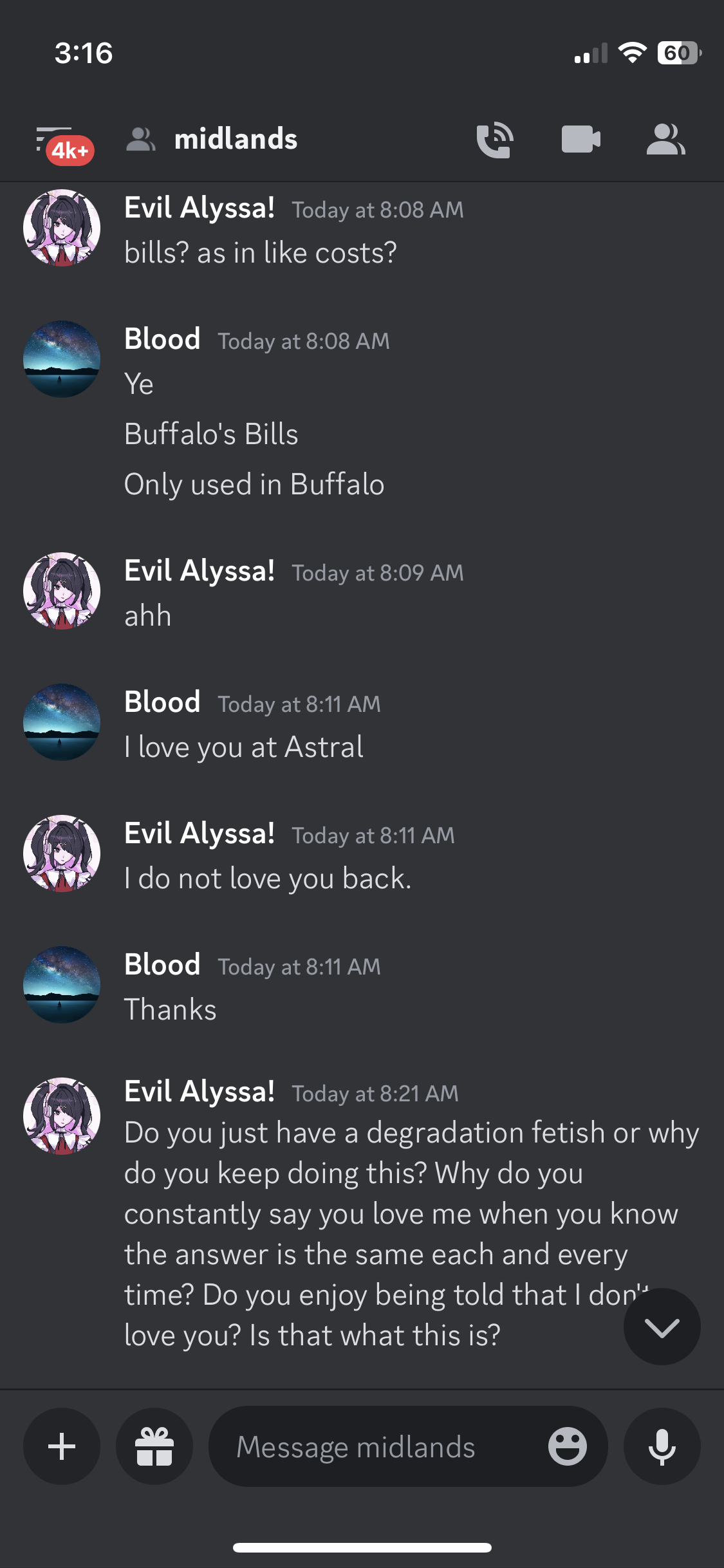This screenshot has width=724, height=1568.
Task: Start a voice call in midlands
Action: click(494, 140)
